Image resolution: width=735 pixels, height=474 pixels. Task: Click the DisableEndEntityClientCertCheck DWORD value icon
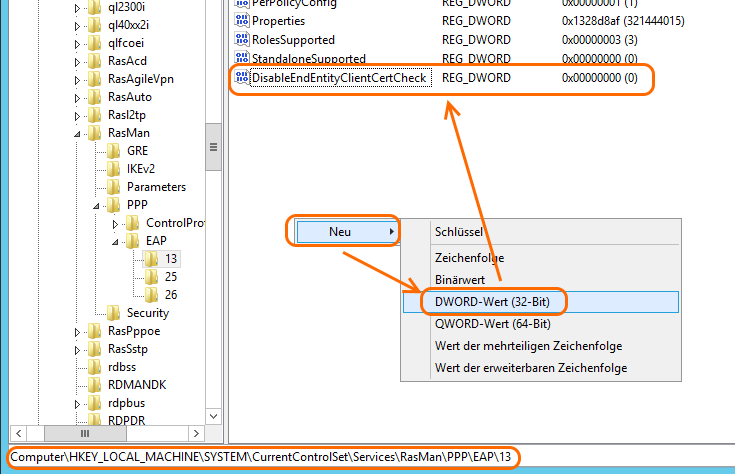click(241, 78)
